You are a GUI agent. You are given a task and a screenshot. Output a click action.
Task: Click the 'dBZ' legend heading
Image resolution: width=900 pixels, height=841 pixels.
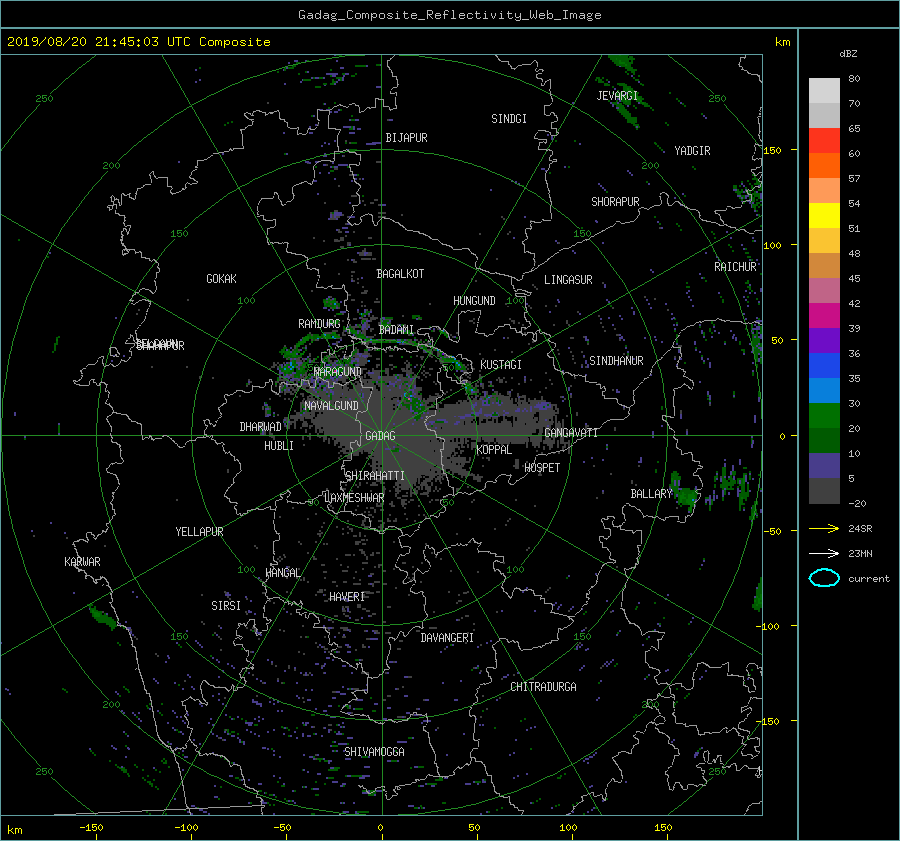click(x=848, y=54)
